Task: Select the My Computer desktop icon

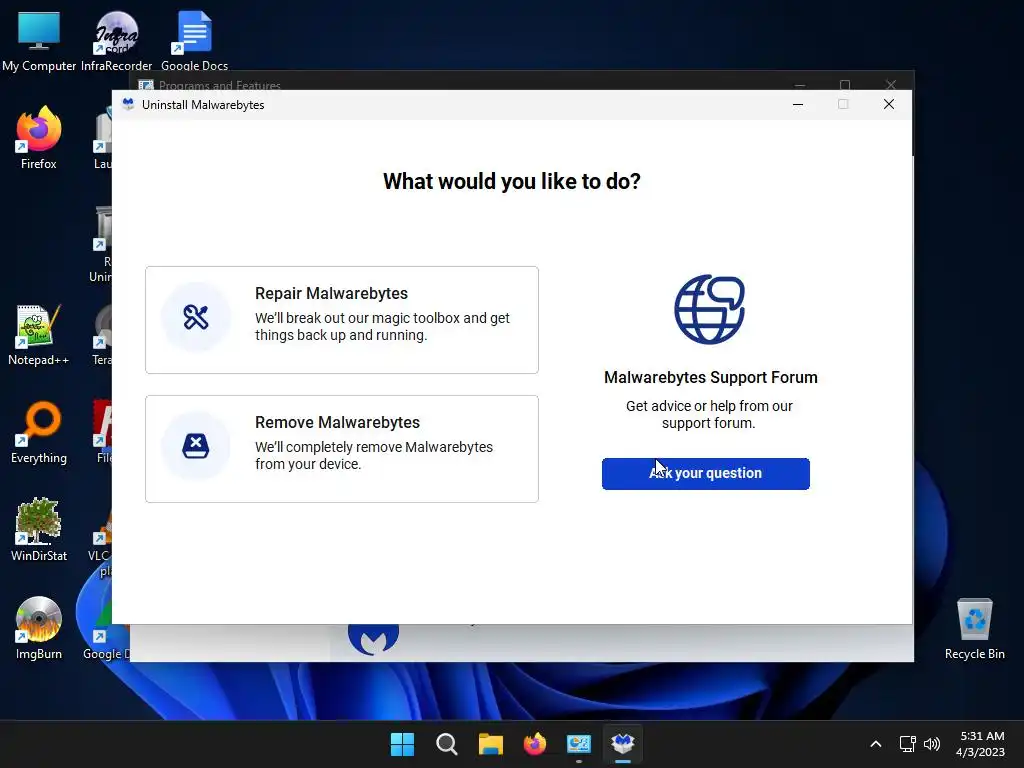Action: coord(39,41)
